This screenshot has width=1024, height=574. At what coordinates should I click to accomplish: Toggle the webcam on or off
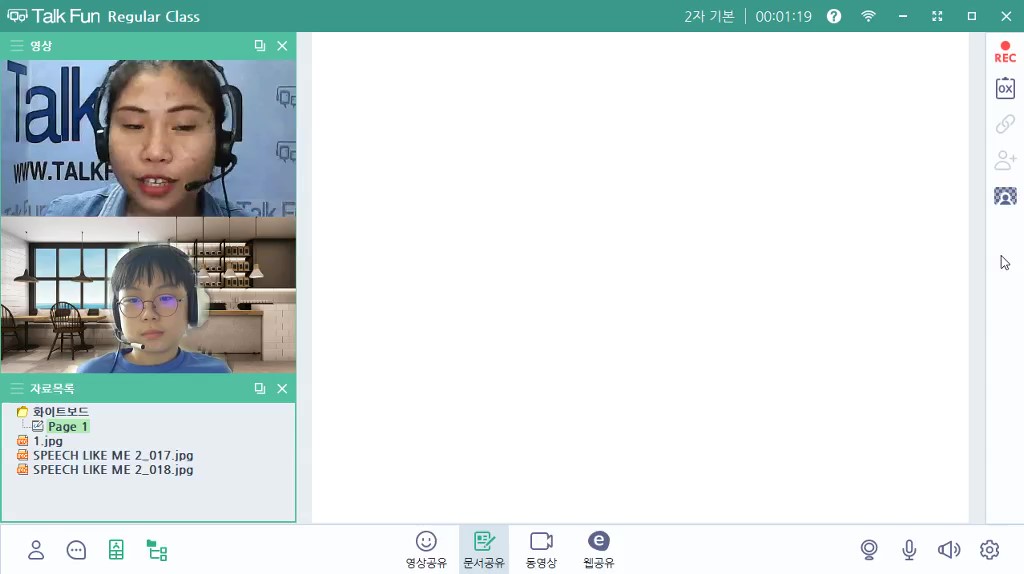tap(869, 549)
